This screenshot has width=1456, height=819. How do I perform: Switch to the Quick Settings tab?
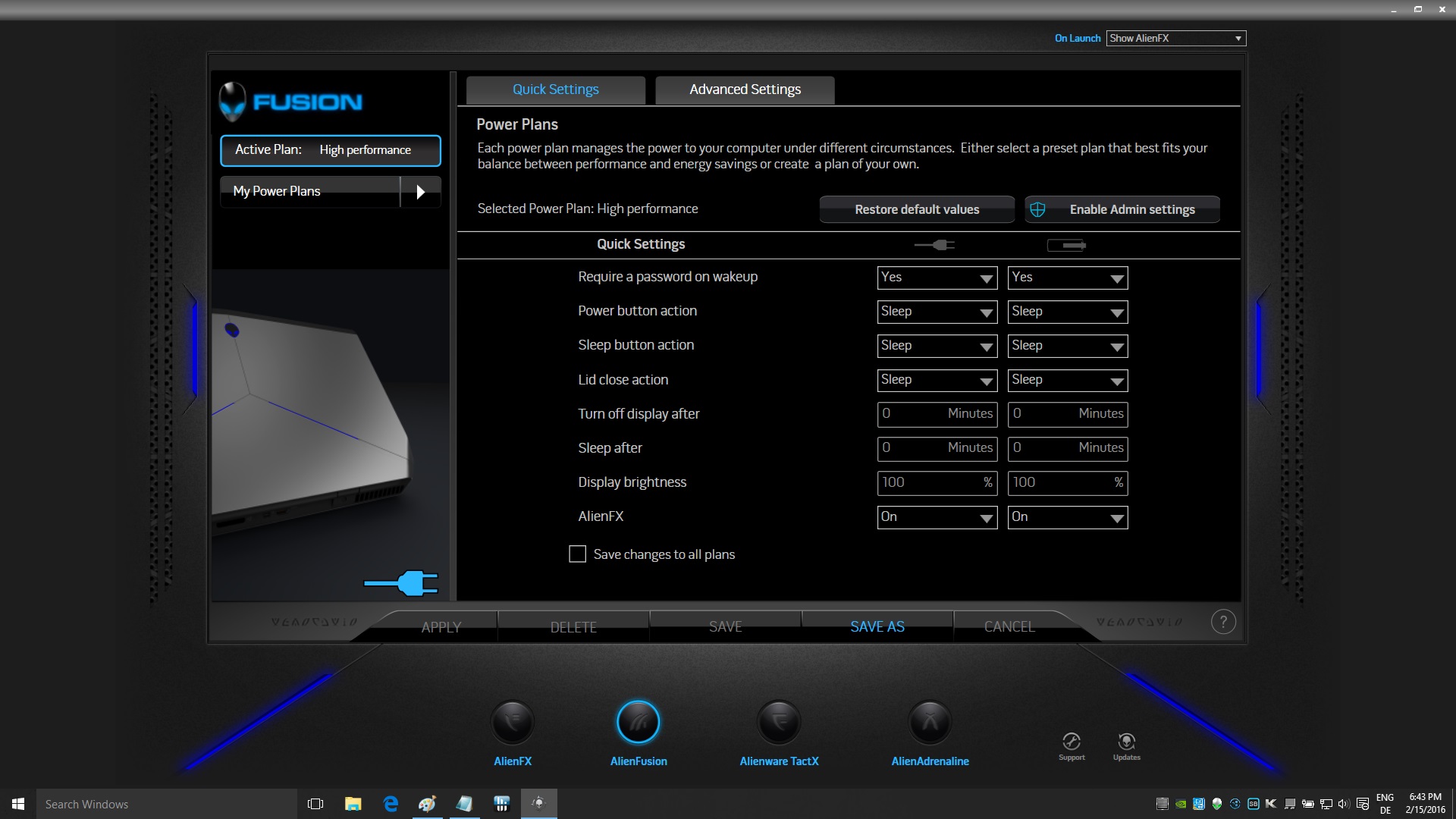(555, 89)
